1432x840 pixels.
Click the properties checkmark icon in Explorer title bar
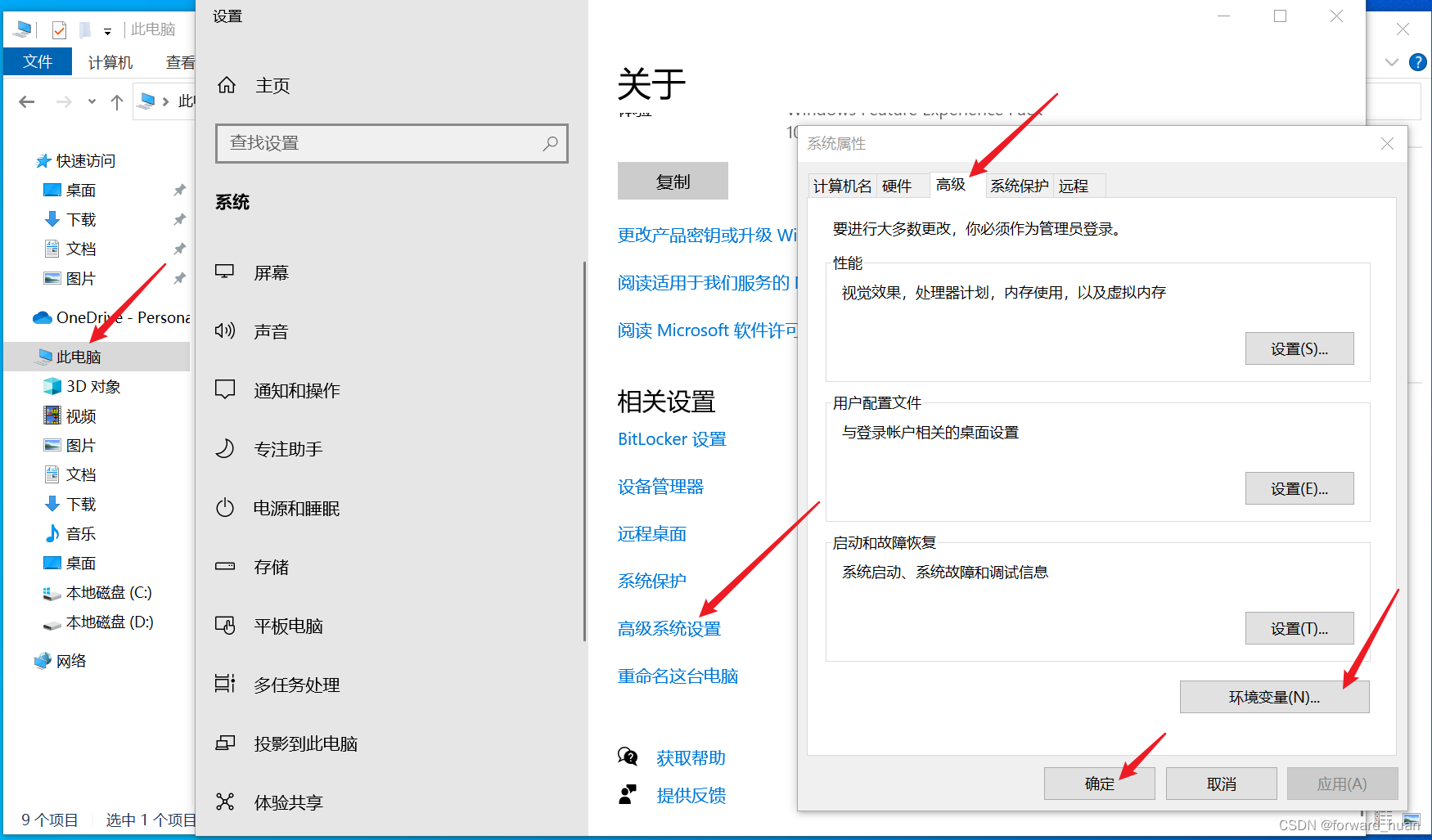point(59,30)
